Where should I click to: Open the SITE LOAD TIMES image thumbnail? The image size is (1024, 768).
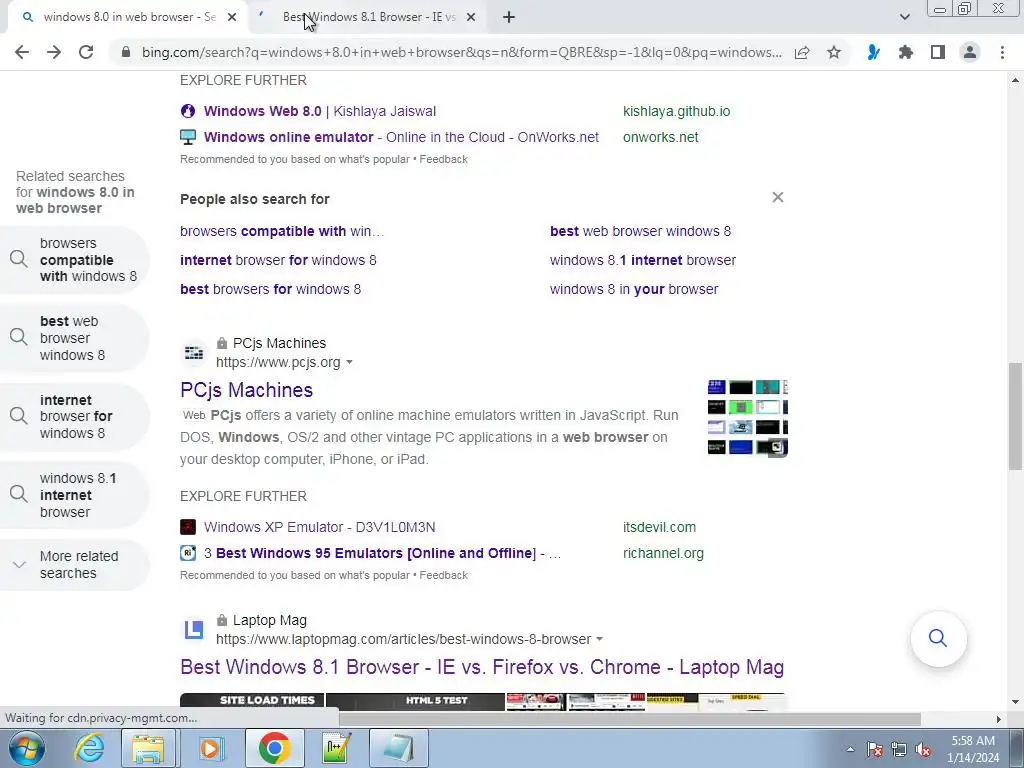click(252, 701)
